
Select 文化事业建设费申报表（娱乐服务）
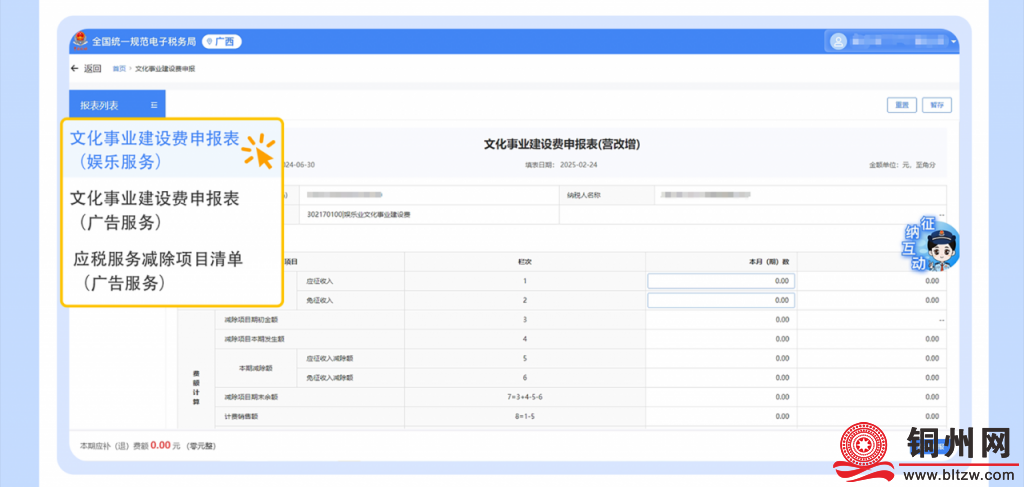point(154,150)
